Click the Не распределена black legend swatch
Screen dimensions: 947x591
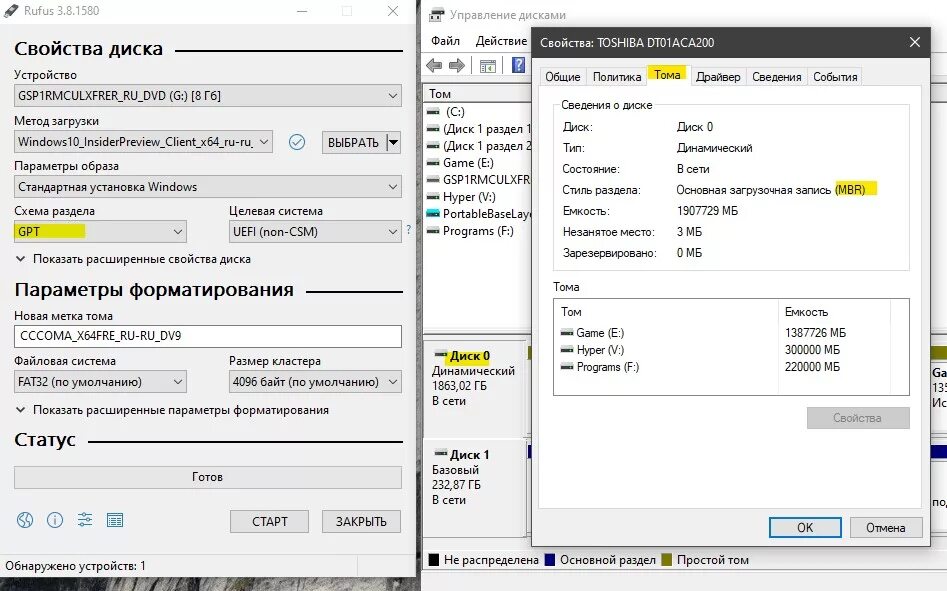pyautogui.click(x=434, y=560)
